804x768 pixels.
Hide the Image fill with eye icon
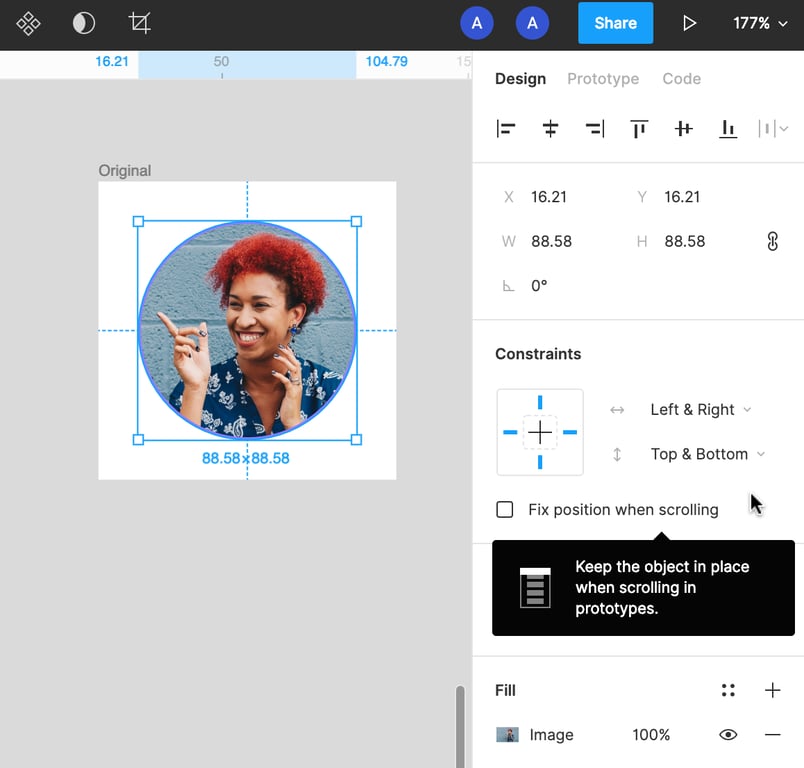(x=728, y=735)
